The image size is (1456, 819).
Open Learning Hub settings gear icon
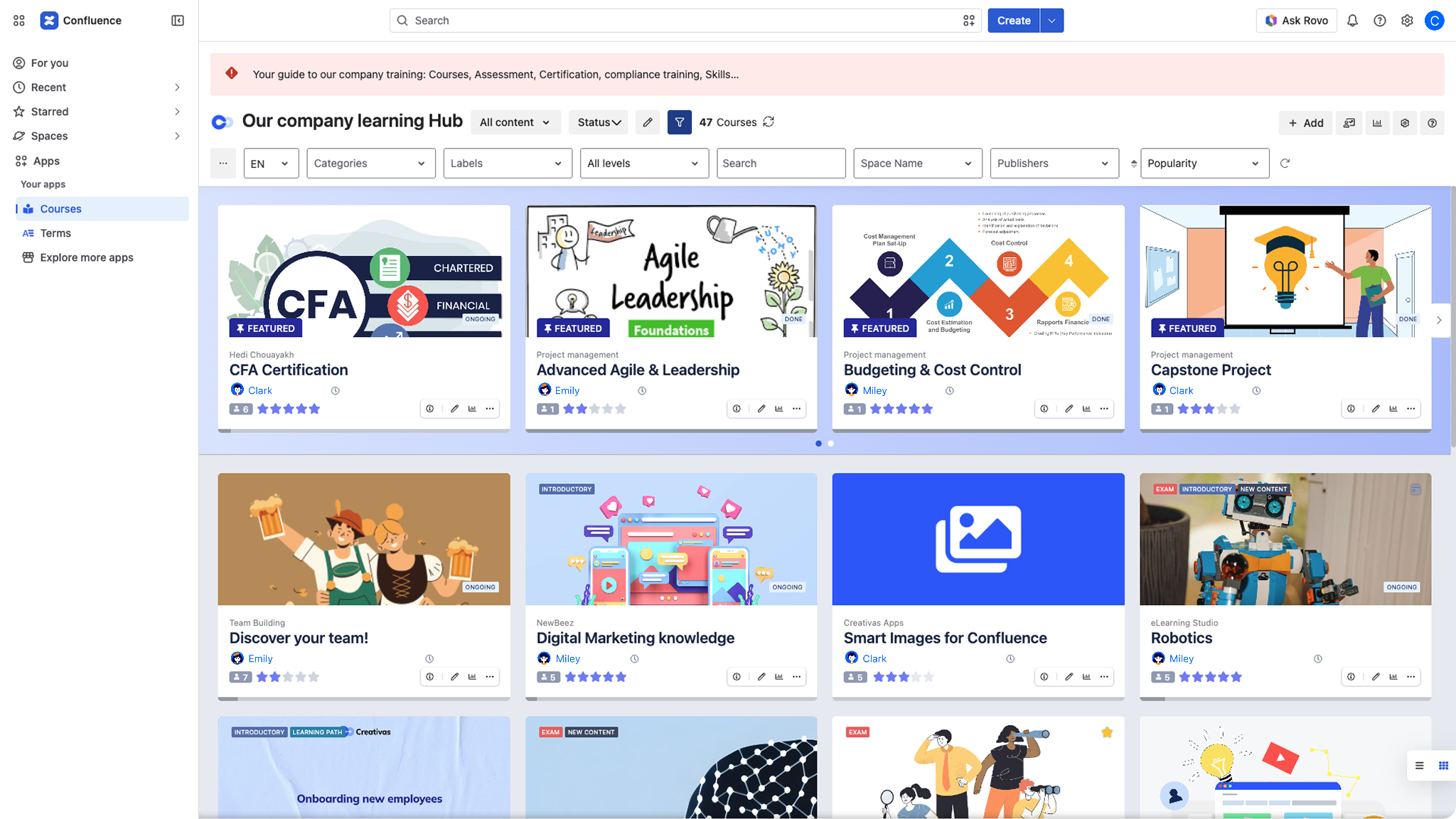click(1405, 123)
